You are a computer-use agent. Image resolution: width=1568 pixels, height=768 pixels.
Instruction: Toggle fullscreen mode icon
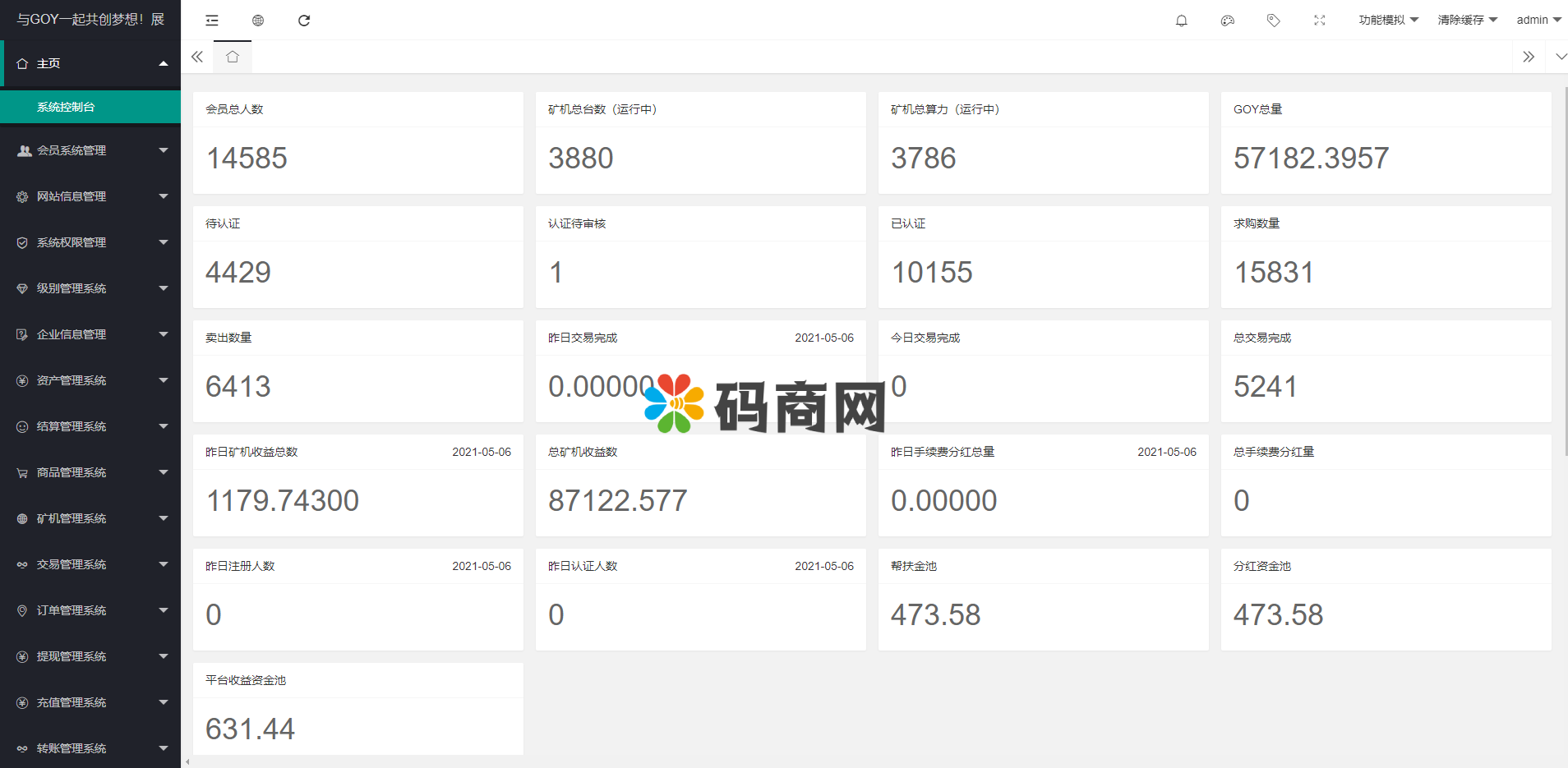(x=1319, y=21)
